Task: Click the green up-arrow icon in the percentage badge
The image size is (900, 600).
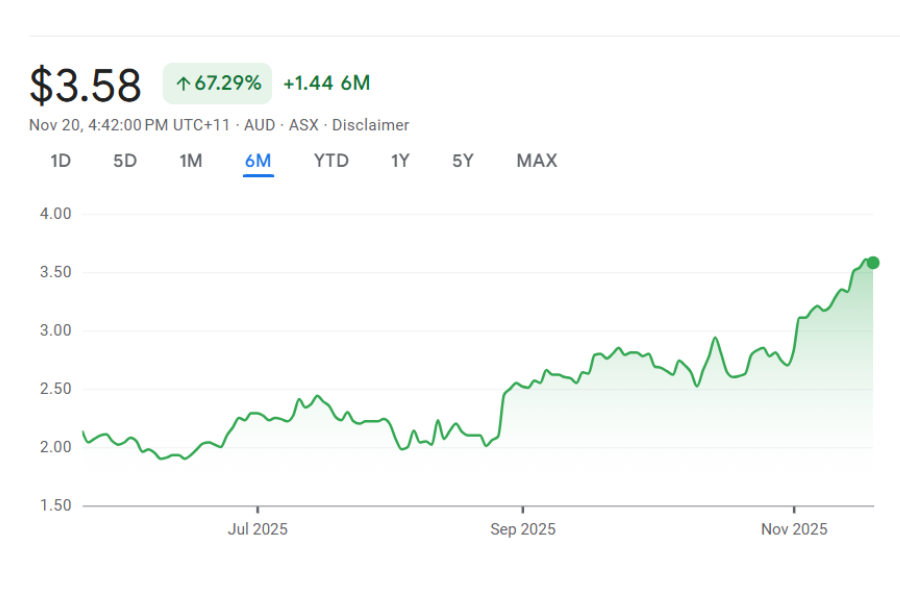Action: pyautogui.click(x=182, y=84)
